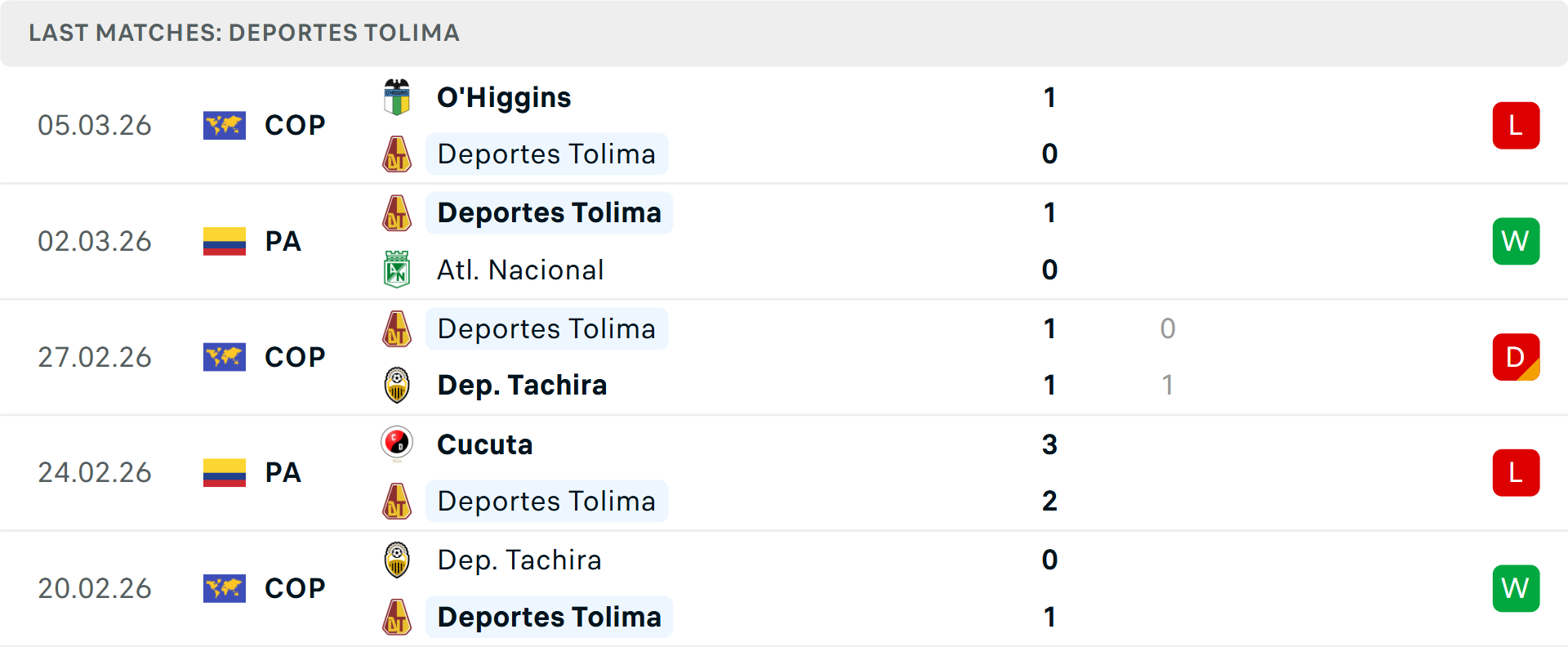
Task: Click the O'Higgins club crest icon
Action: 396,96
